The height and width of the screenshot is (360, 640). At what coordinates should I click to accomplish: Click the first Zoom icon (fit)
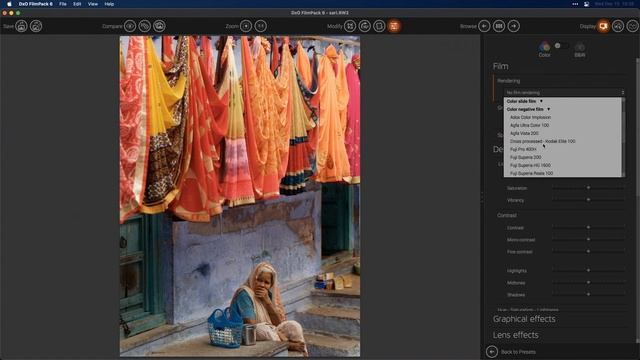(246, 26)
